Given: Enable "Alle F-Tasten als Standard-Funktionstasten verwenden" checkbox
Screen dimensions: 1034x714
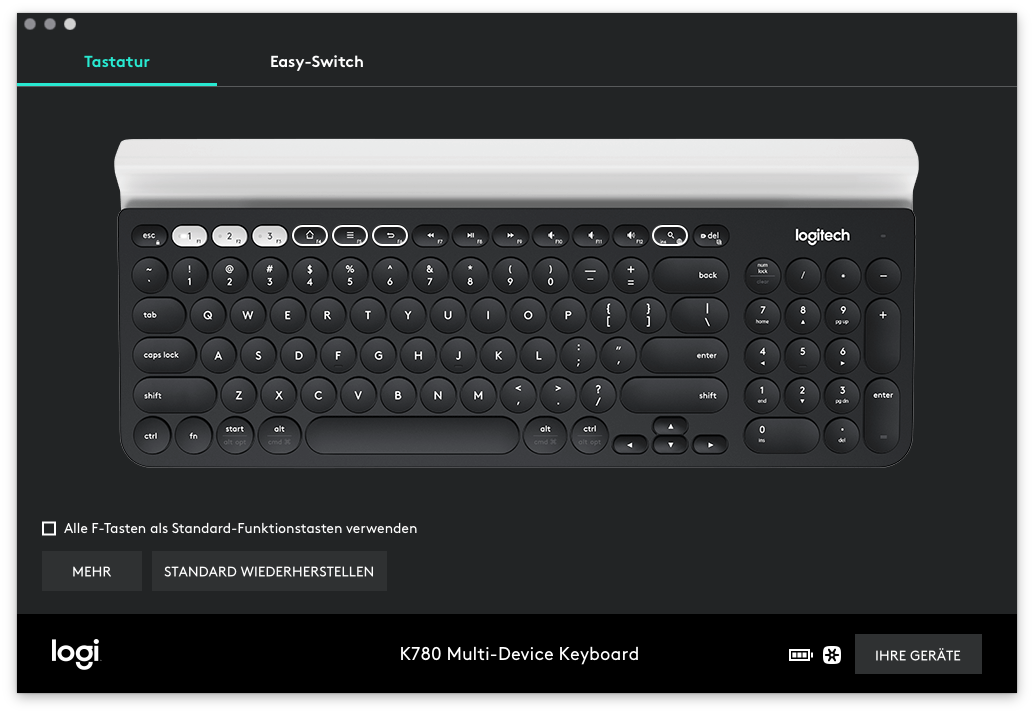Looking at the screenshot, I should [49, 528].
